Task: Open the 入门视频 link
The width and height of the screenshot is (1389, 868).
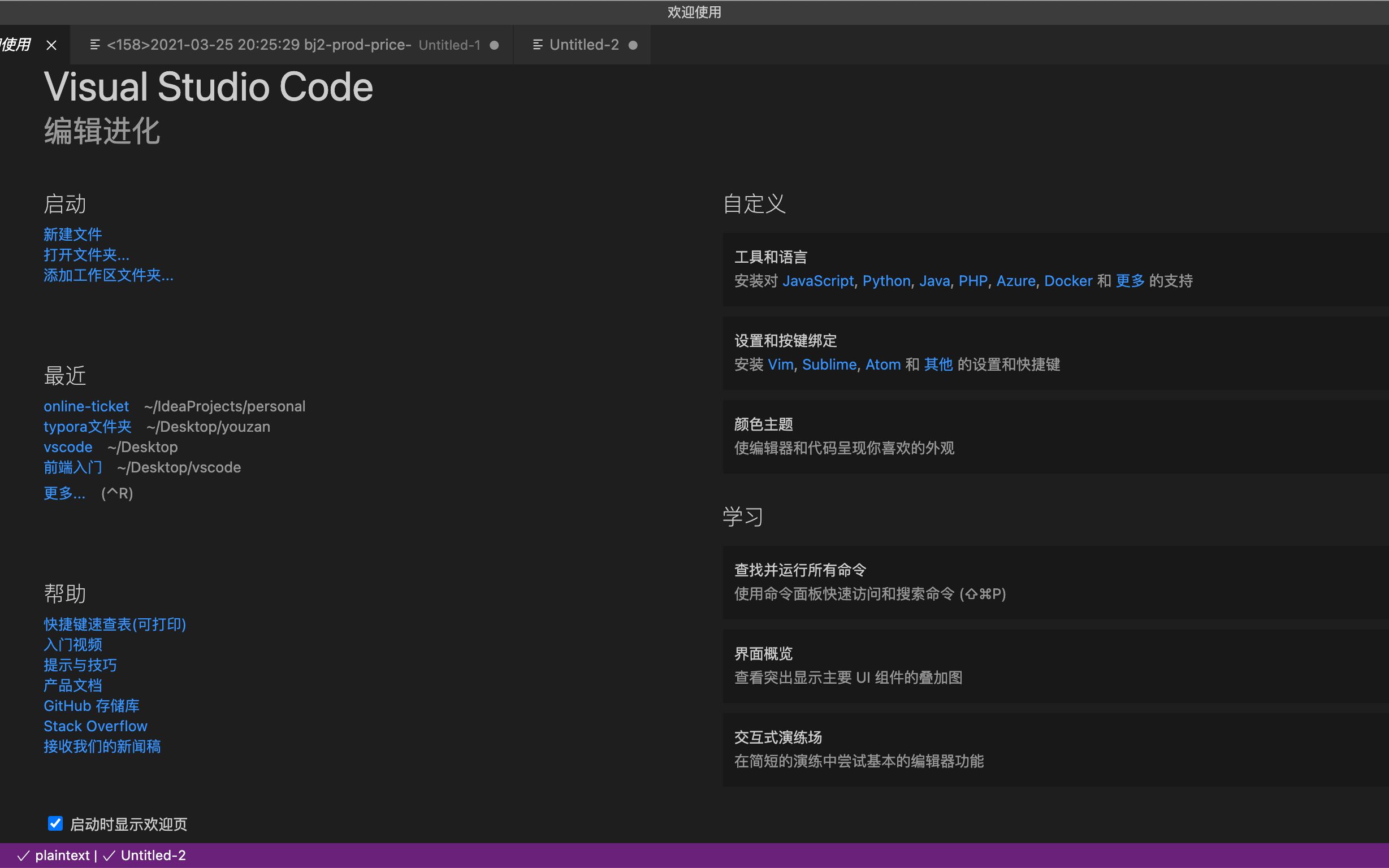Action: tap(73, 645)
